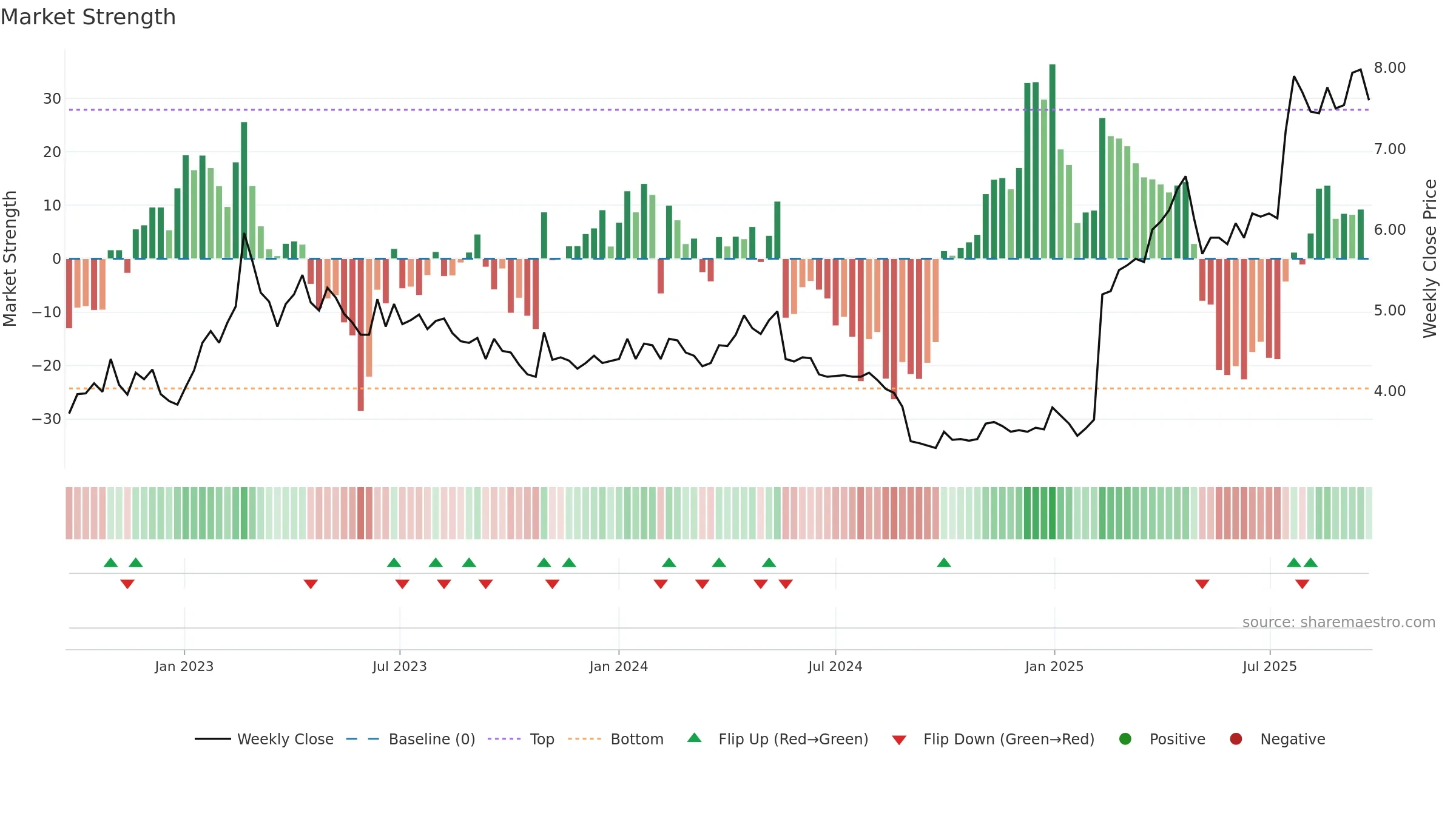Click the deepest red bar before Jul 2023

(x=361, y=335)
